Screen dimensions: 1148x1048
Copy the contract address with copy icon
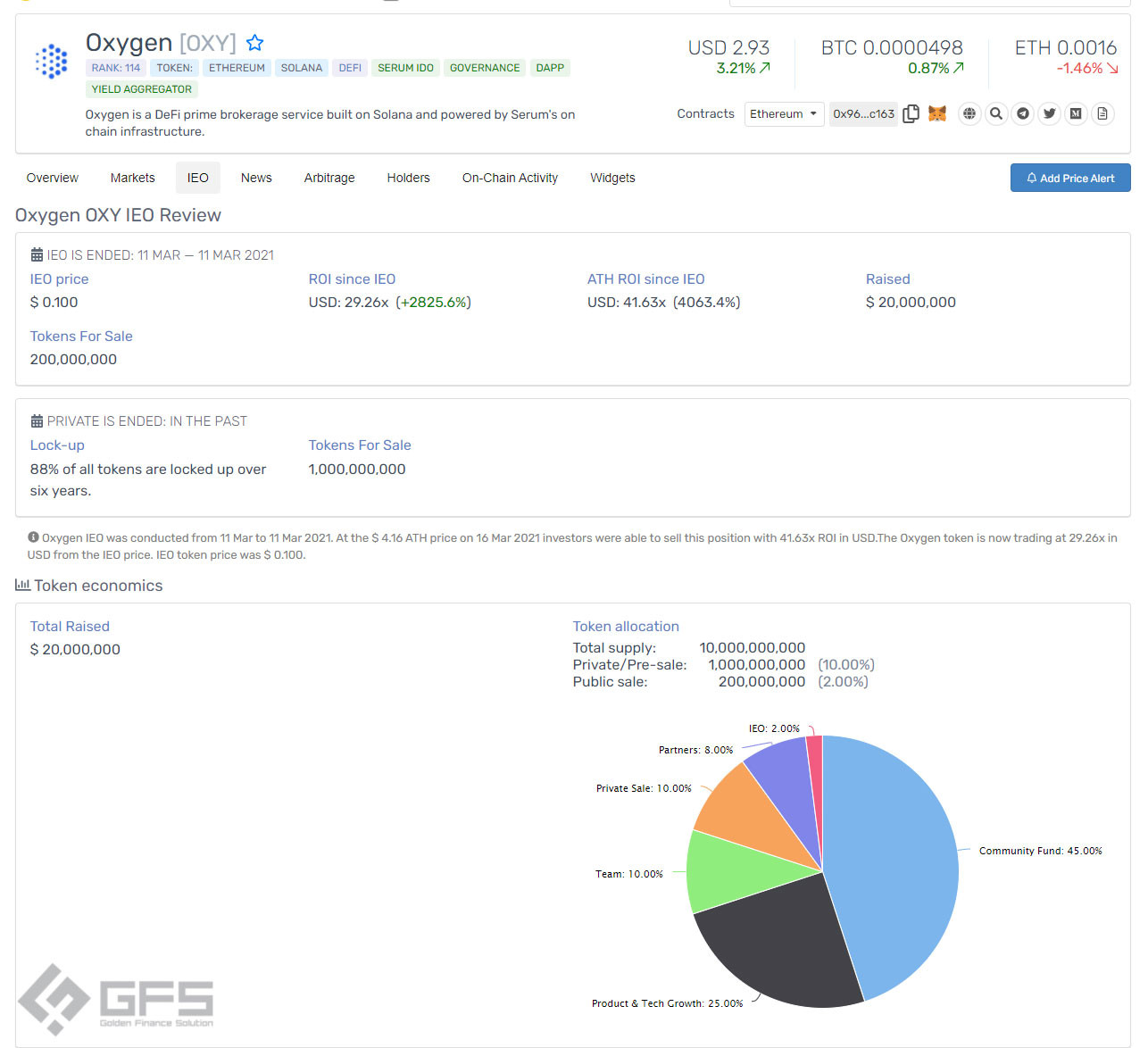[911, 113]
